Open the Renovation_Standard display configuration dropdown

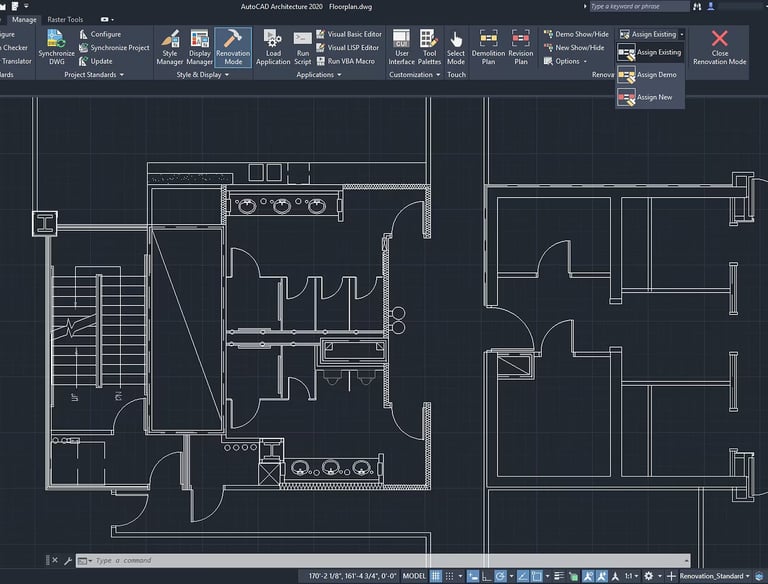[715, 576]
